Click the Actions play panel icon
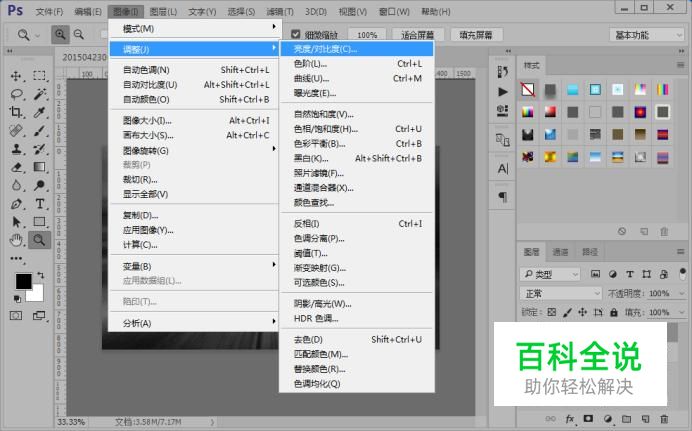 coord(502,92)
